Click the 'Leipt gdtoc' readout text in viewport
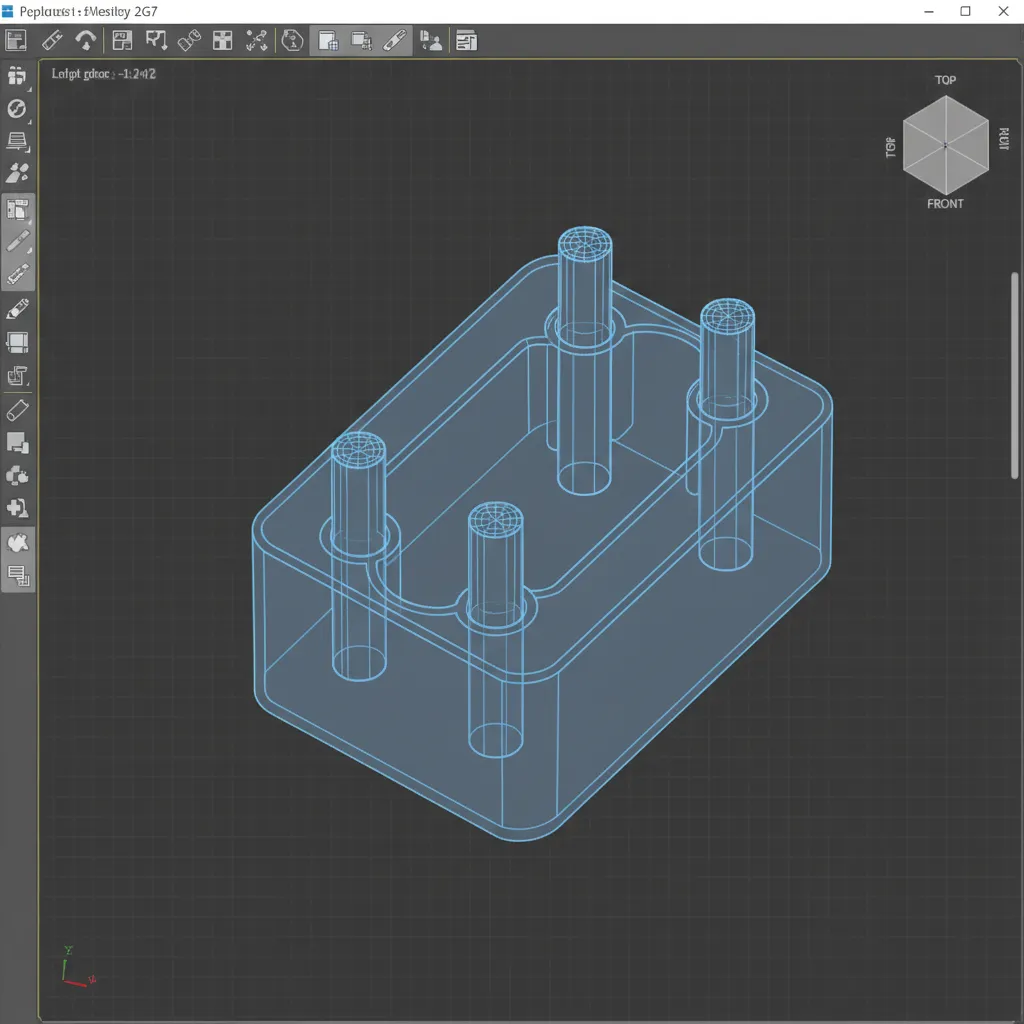The image size is (1024, 1024). tap(104, 74)
